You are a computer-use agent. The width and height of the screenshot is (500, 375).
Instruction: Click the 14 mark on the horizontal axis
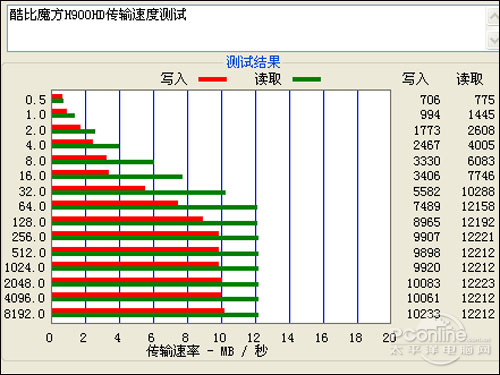tap(287, 338)
